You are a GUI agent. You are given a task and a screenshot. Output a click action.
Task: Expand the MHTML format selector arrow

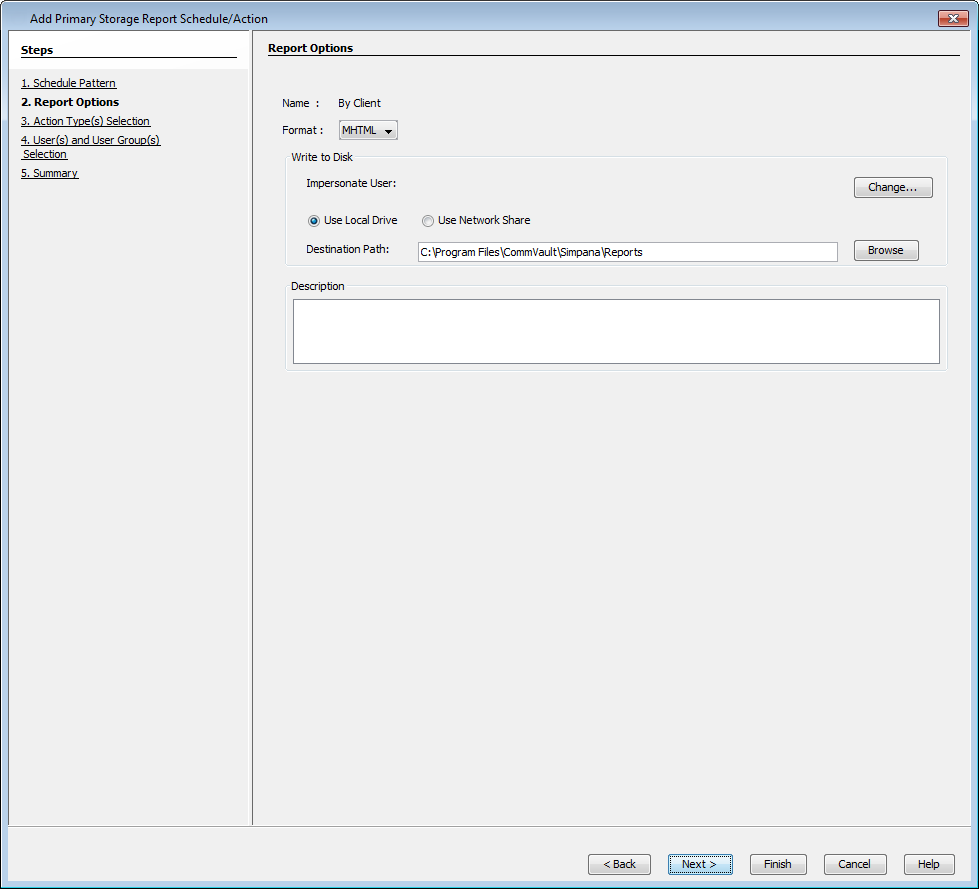(388, 129)
